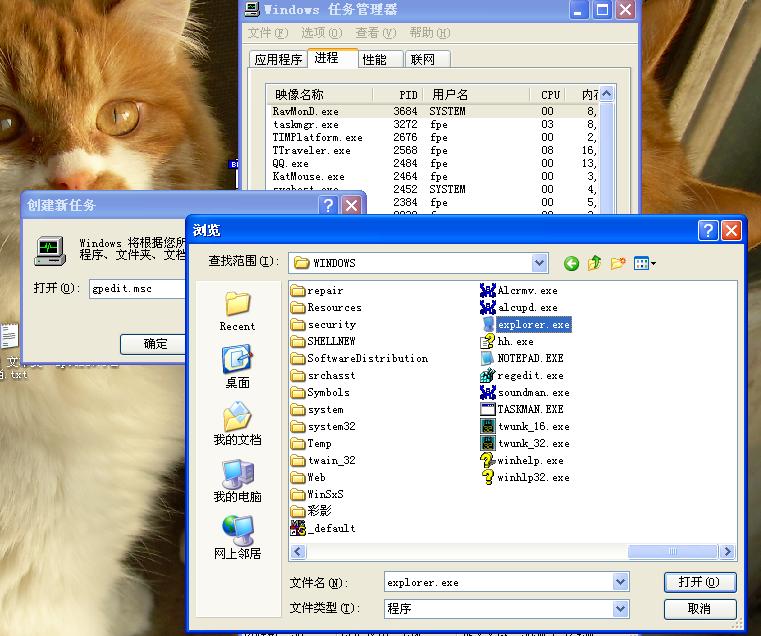Click help button in 创建新任务 dialog
The height and width of the screenshot is (636, 761).
[328, 205]
